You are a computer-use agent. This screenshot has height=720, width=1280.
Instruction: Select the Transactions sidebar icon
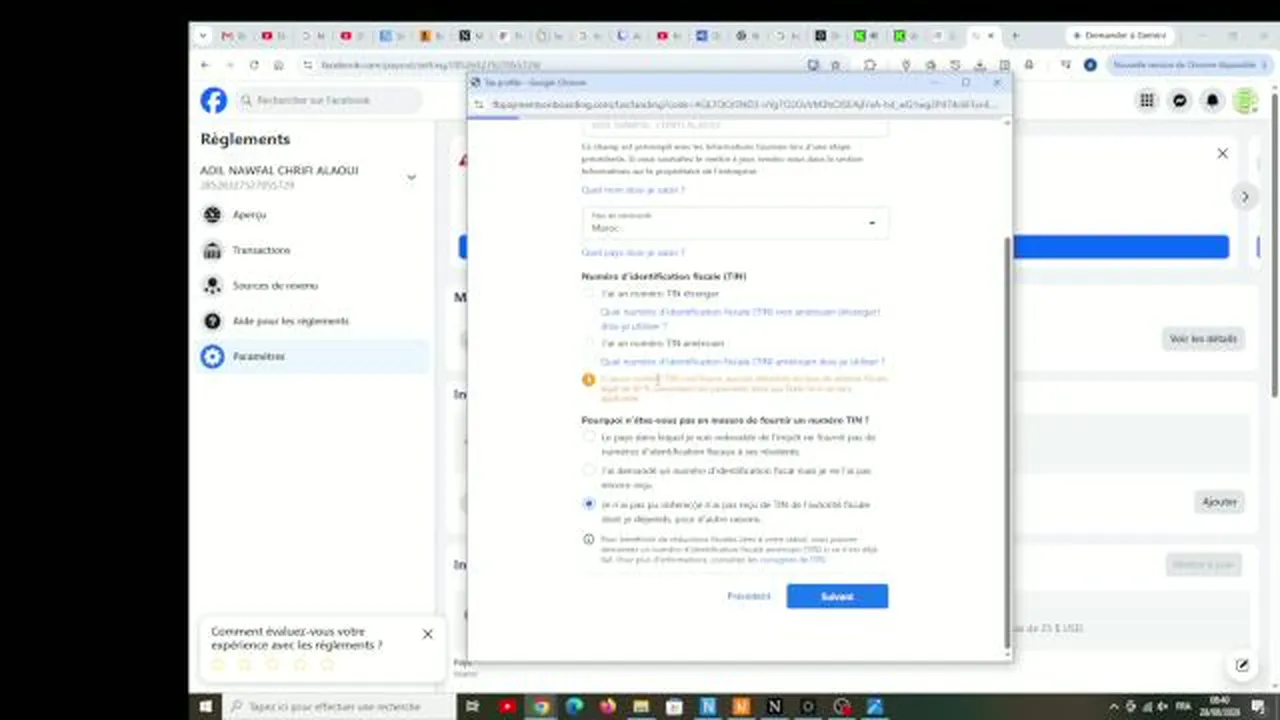point(212,250)
